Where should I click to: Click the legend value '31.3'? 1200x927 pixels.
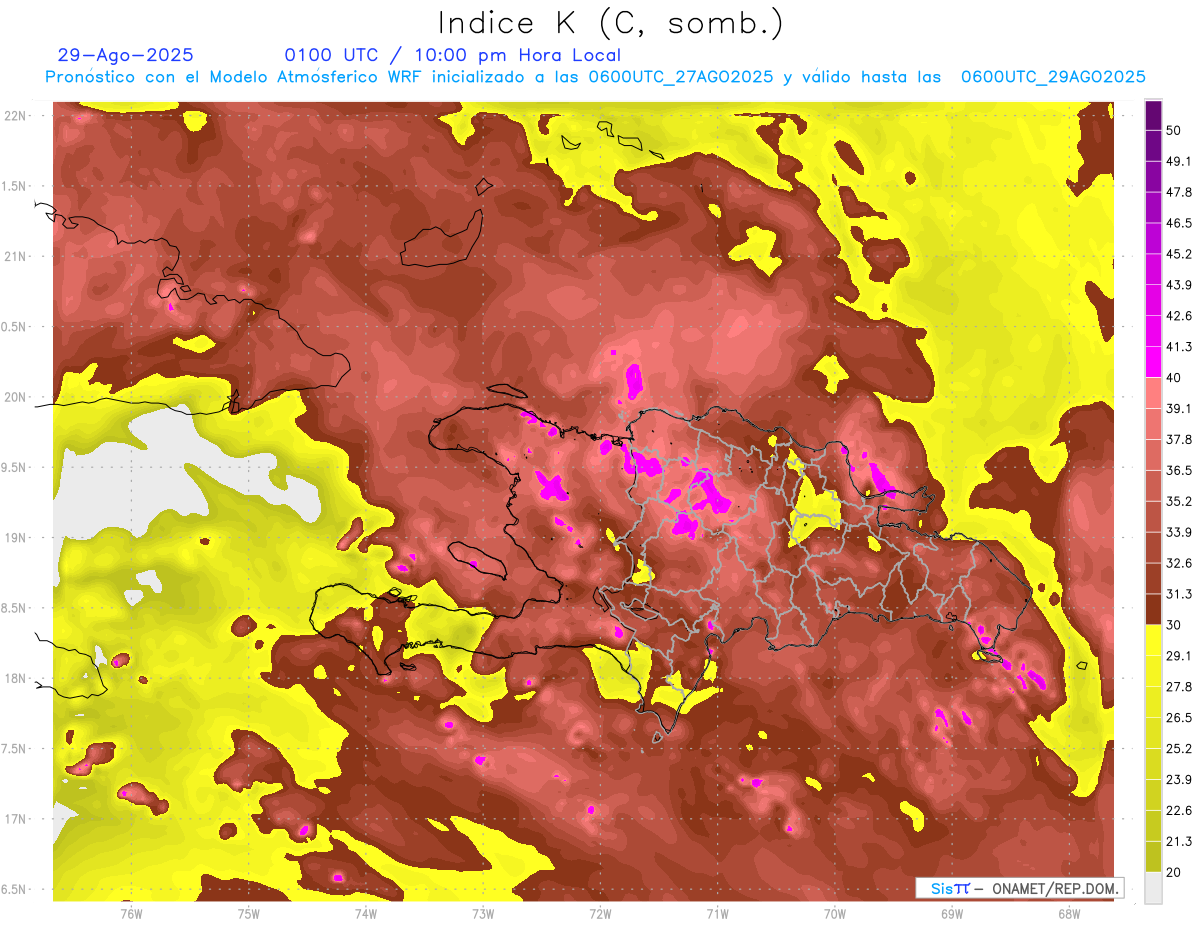tap(1178, 594)
